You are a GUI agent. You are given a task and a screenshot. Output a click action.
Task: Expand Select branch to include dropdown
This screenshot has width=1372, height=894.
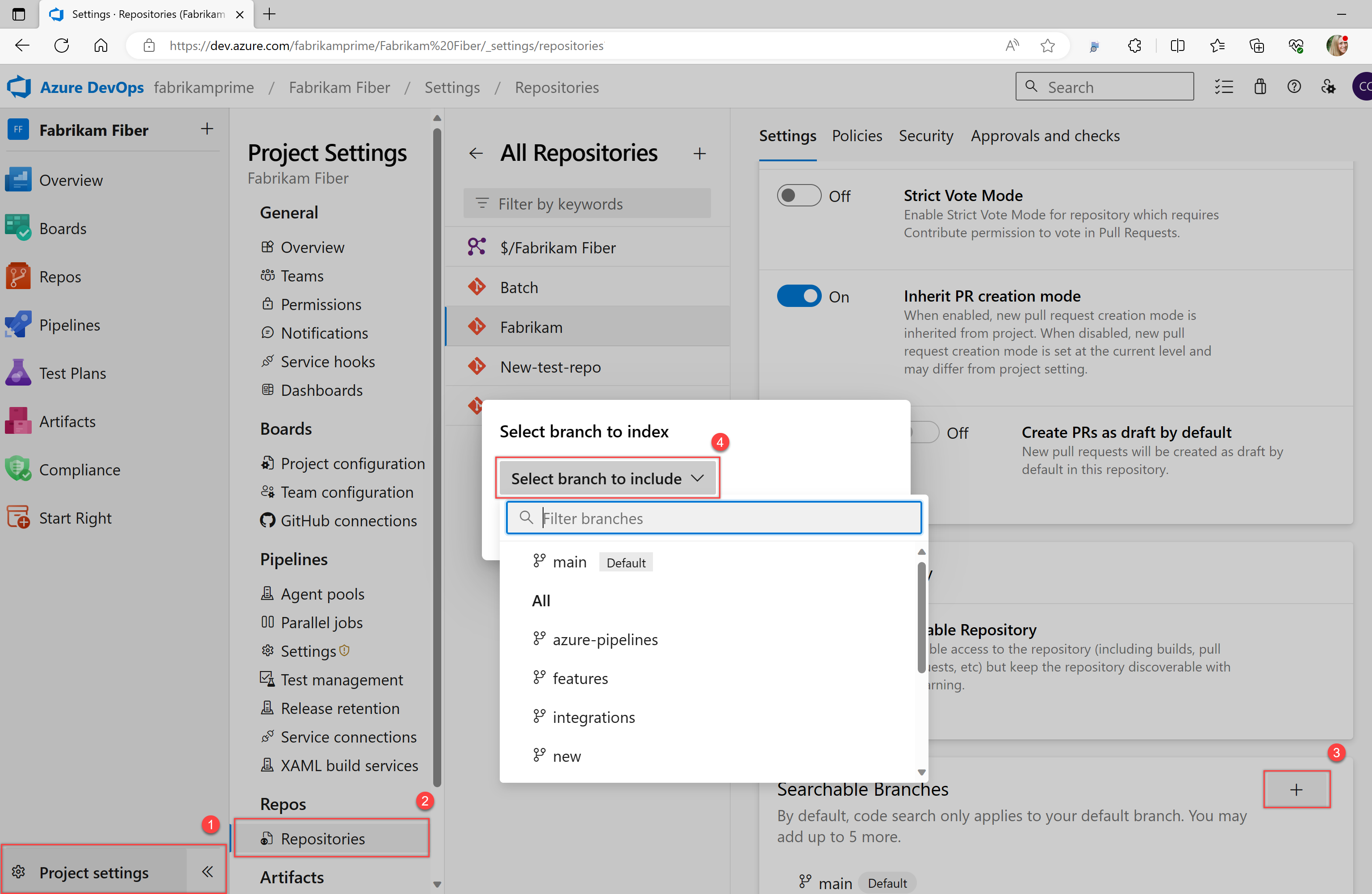tap(606, 478)
